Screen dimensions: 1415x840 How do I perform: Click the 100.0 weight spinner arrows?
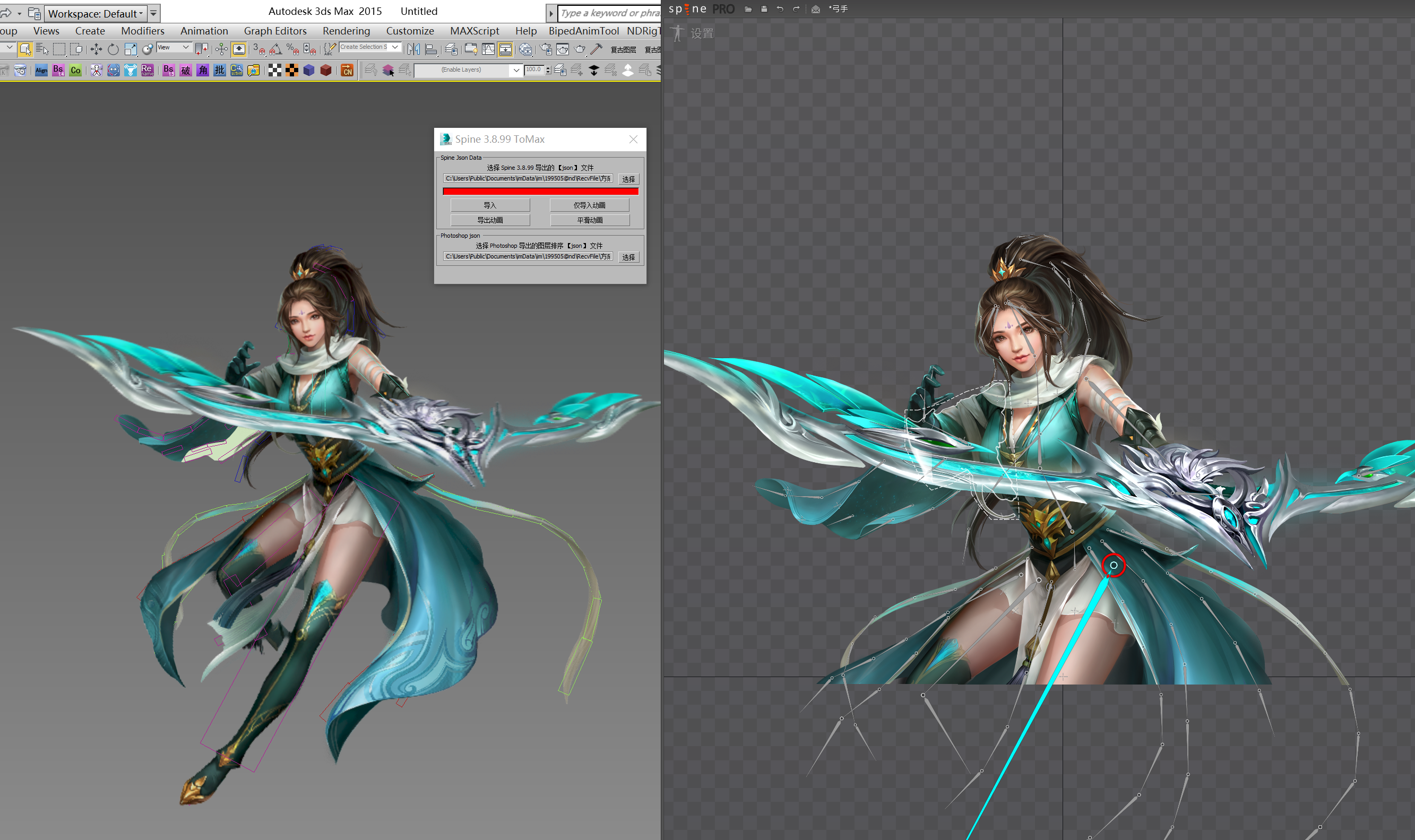coord(548,70)
